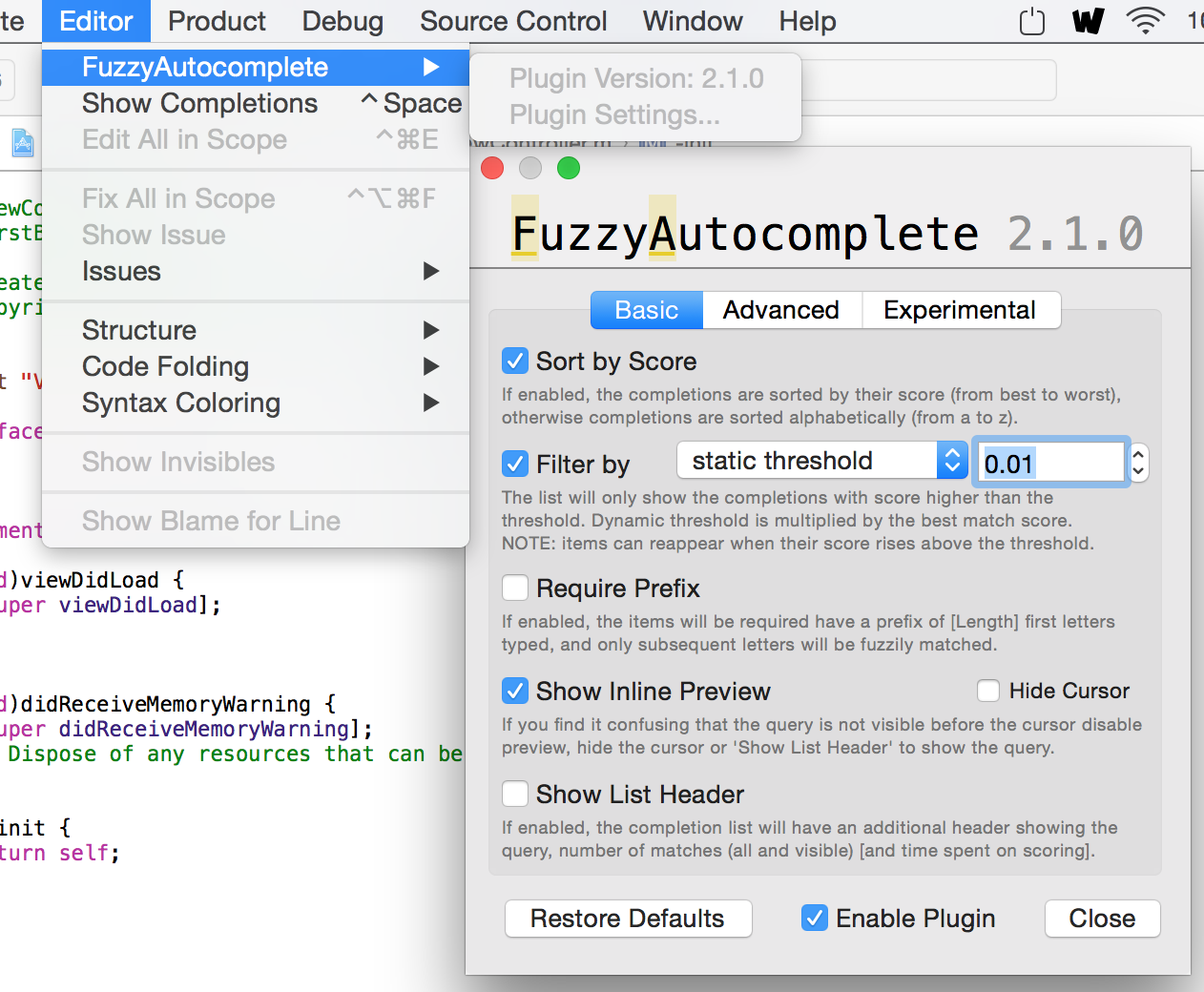The height and width of the screenshot is (992, 1204).
Task: Switch to the Experimental tab
Action: pos(960,310)
